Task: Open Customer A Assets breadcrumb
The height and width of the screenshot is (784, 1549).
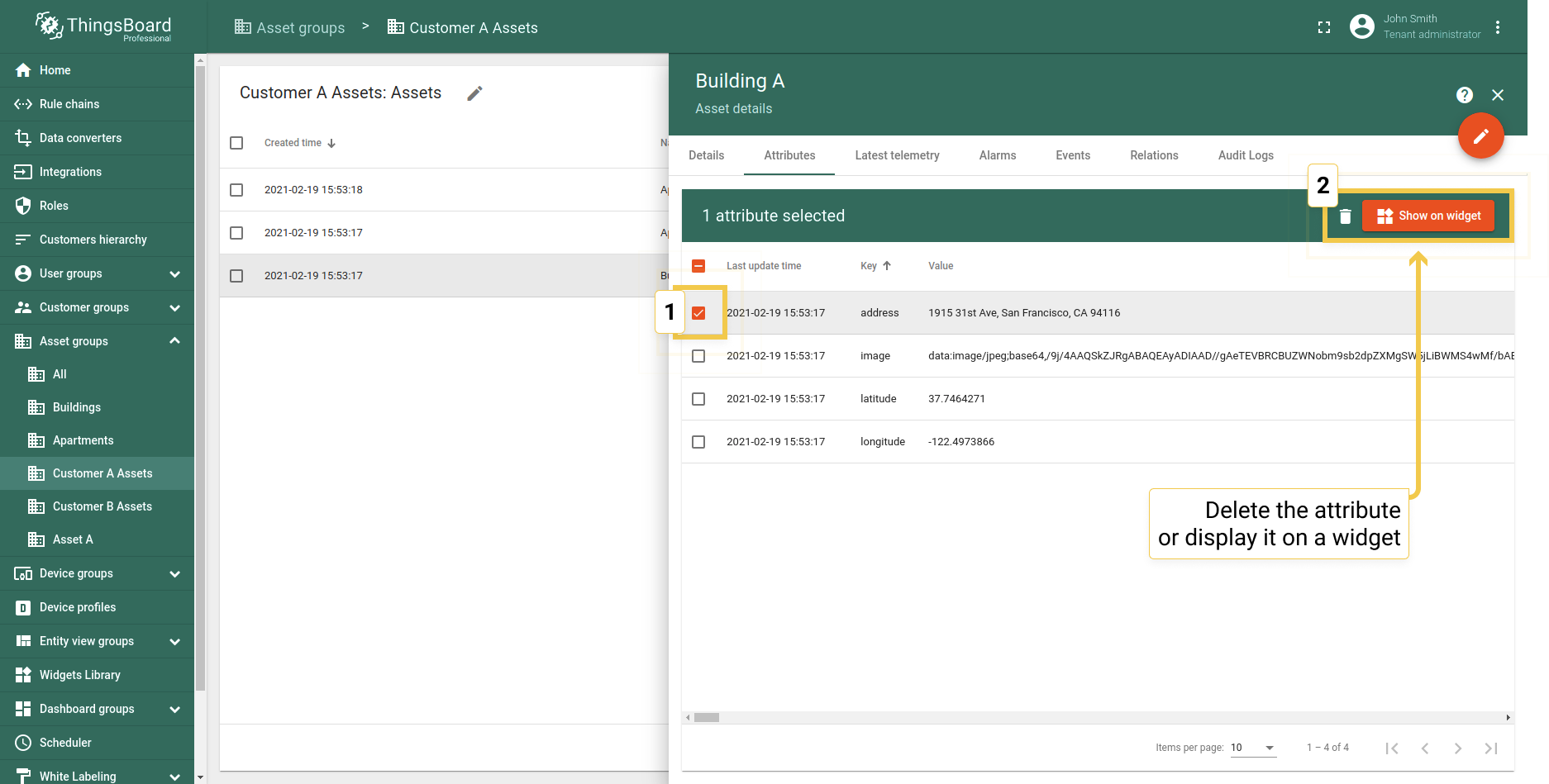Action: tap(463, 27)
